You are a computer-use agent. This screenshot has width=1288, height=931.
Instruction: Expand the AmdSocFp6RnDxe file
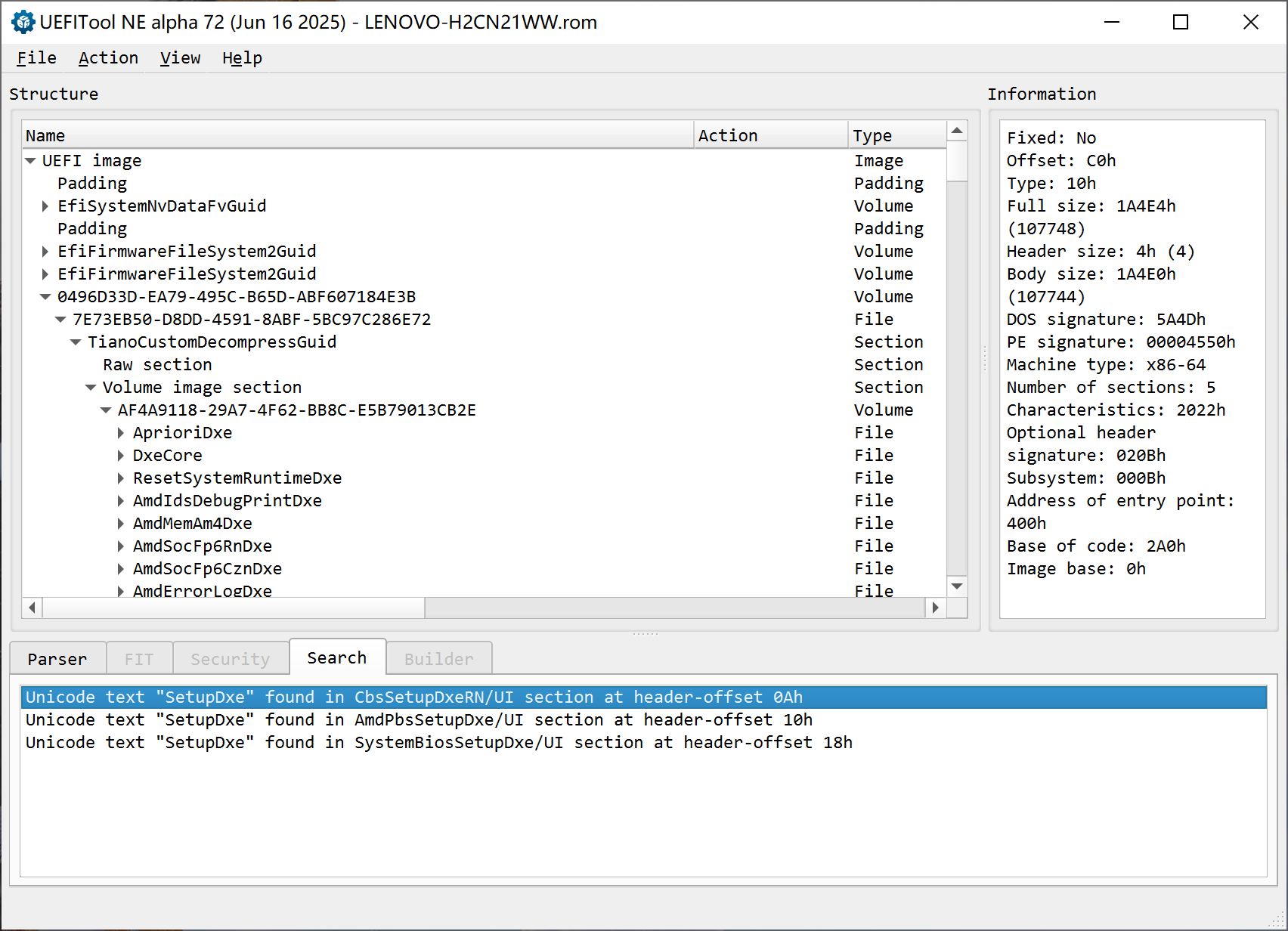coord(121,546)
